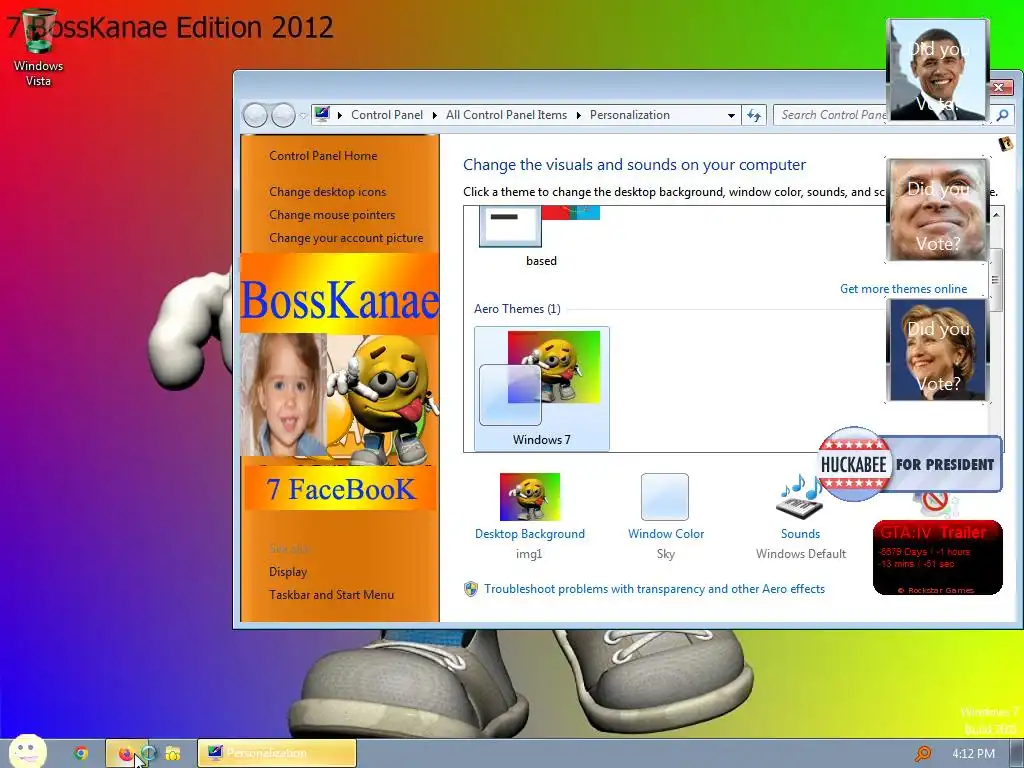
Task: Click All Control Panel Items breadcrumb
Action: coord(506,115)
